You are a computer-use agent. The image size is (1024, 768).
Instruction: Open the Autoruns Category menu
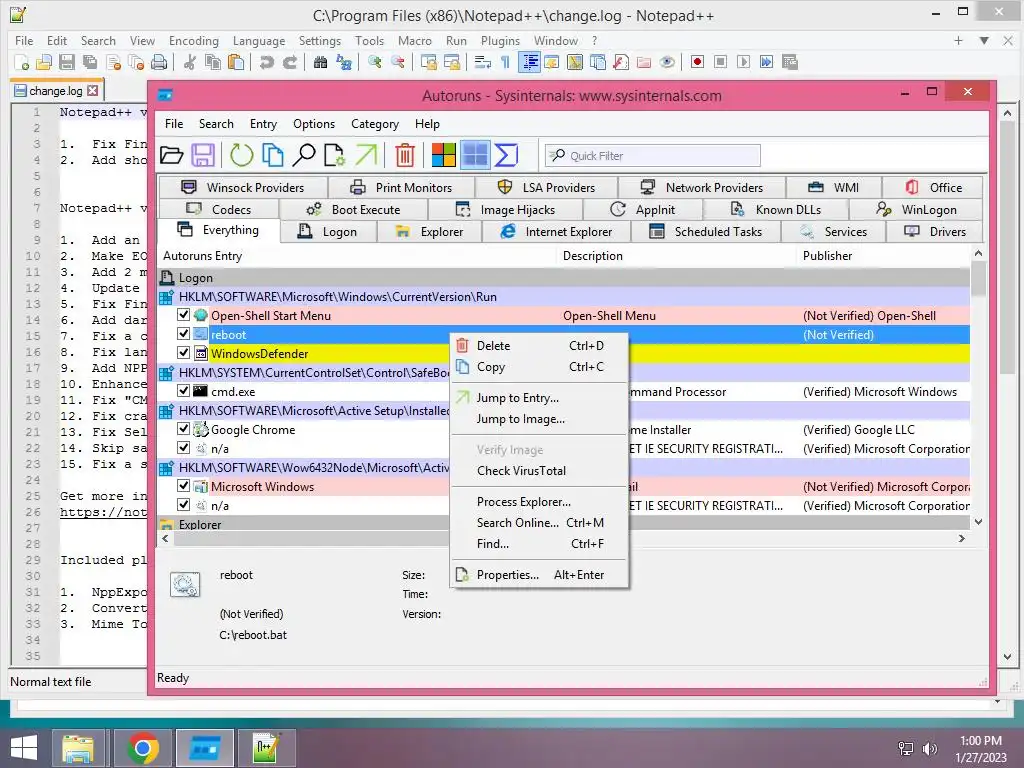pyautogui.click(x=375, y=124)
